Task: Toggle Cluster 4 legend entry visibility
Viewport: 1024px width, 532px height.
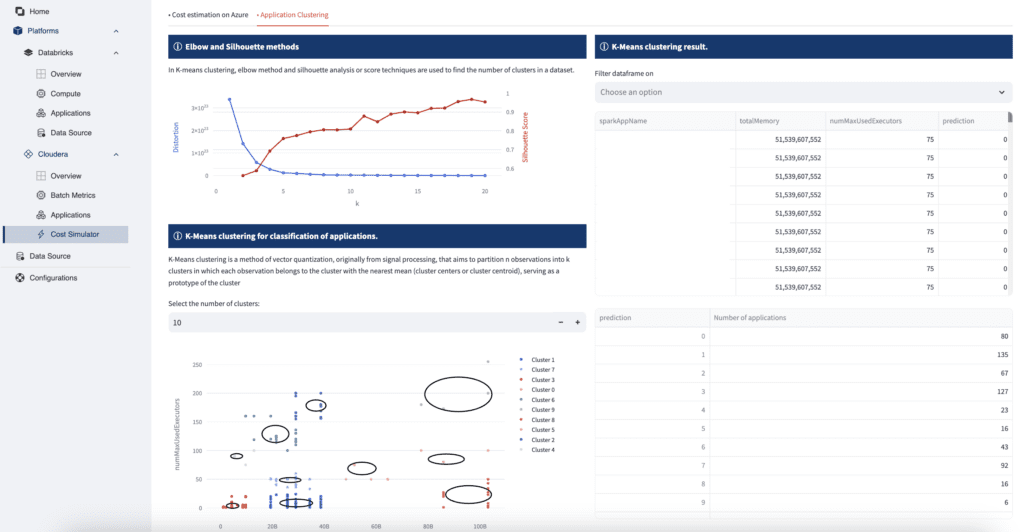Action: pyautogui.click(x=543, y=450)
